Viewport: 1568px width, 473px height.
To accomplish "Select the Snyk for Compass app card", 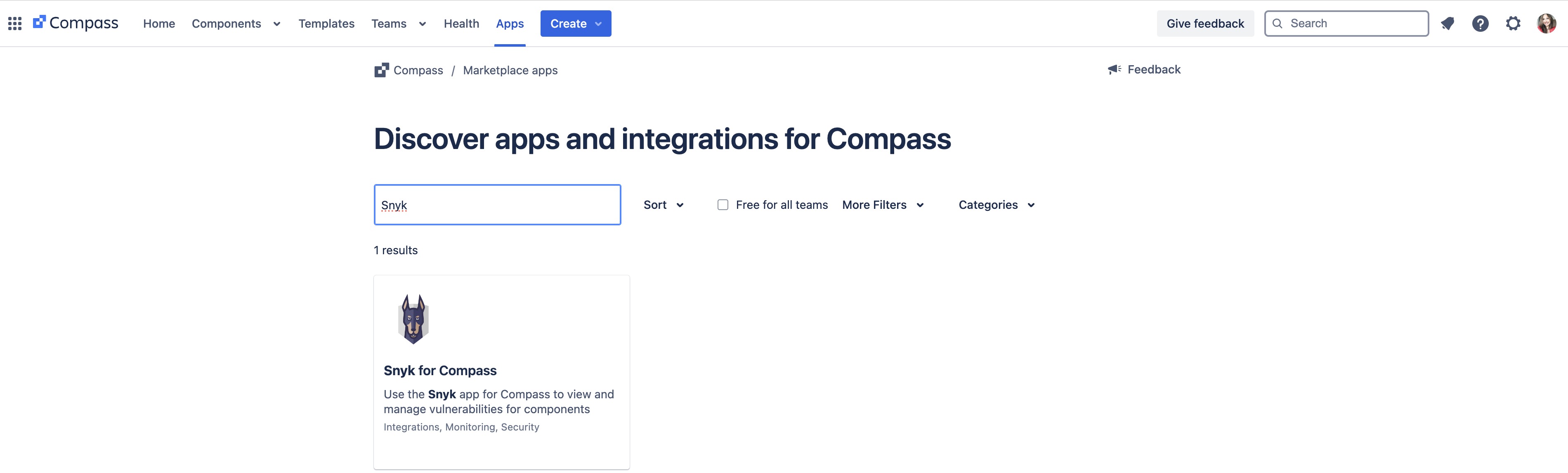I will pyautogui.click(x=501, y=371).
